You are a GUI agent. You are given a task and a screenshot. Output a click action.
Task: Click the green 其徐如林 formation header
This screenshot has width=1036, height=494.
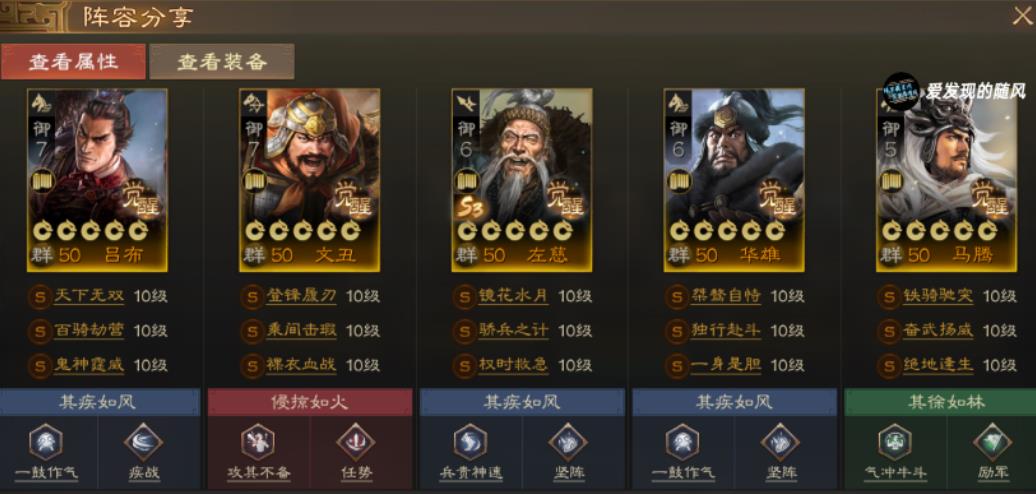click(x=940, y=402)
